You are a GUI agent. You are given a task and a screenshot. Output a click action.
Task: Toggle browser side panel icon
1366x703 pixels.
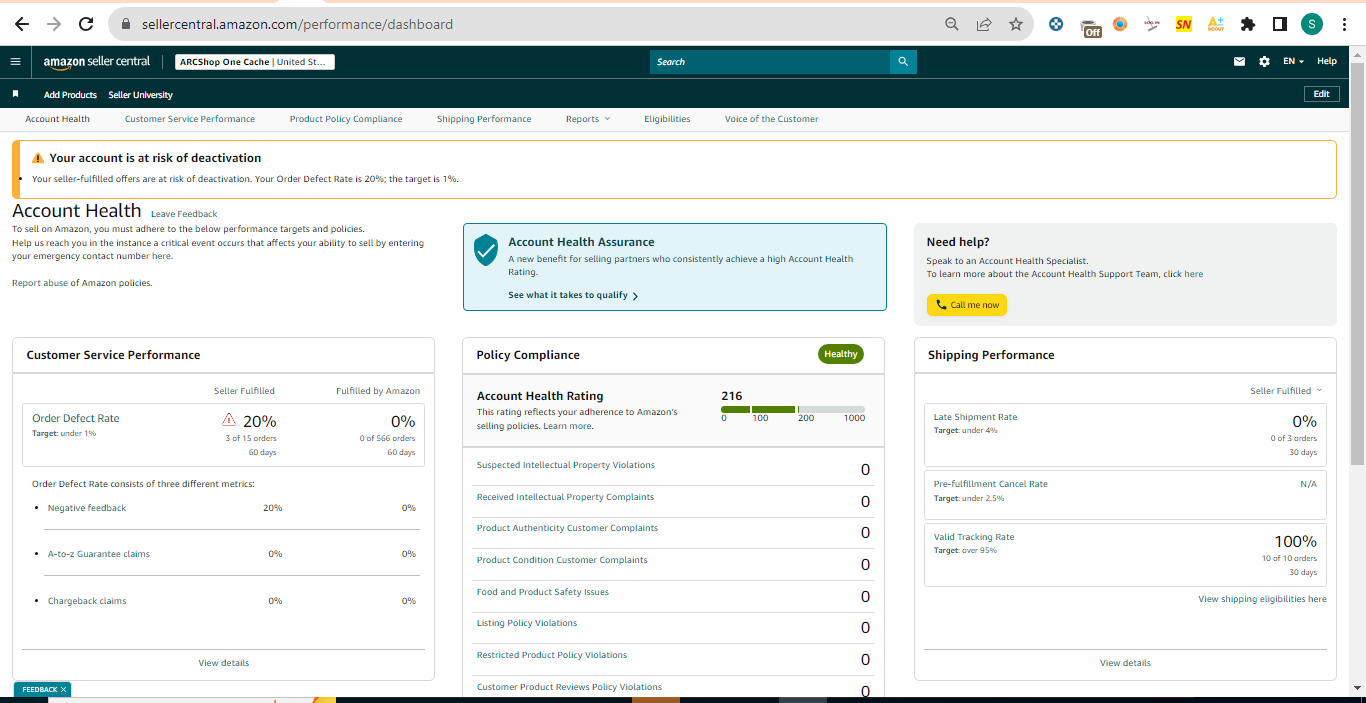[x=1279, y=24]
